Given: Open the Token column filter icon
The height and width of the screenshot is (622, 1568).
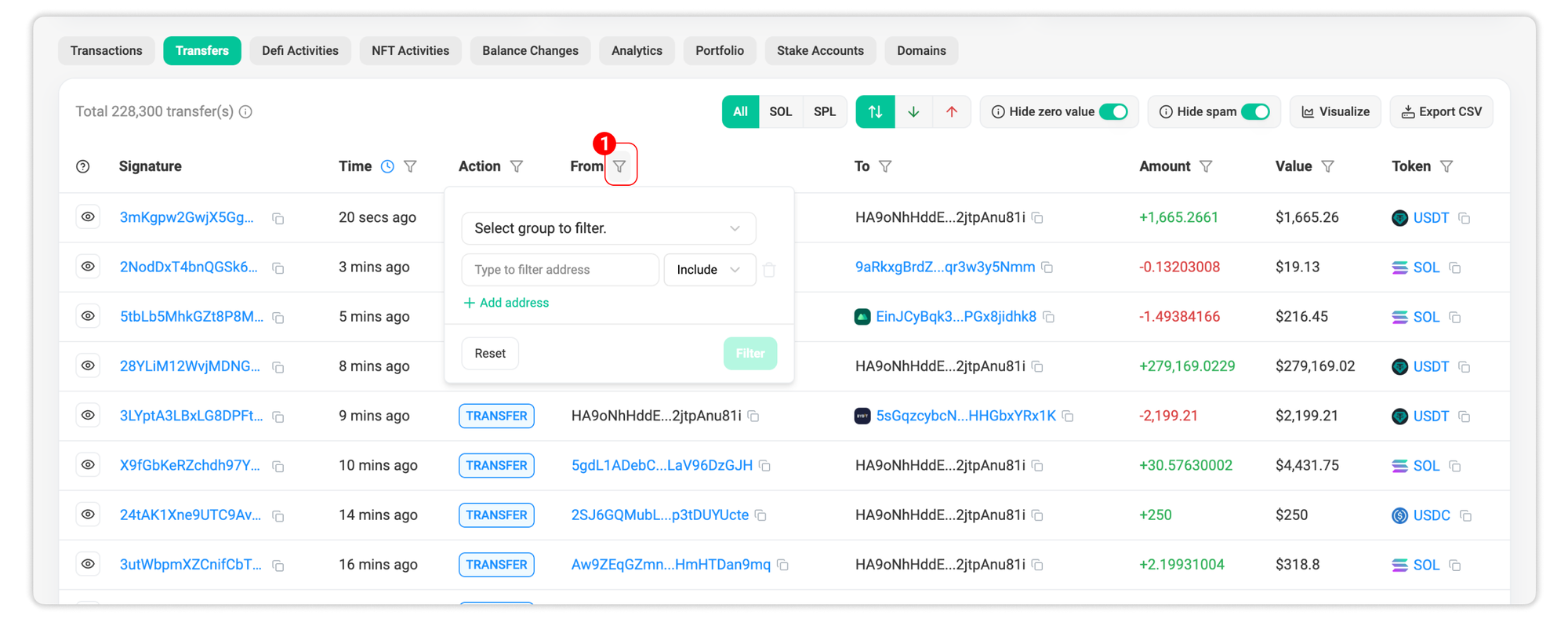Looking at the screenshot, I should pyautogui.click(x=1446, y=166).
